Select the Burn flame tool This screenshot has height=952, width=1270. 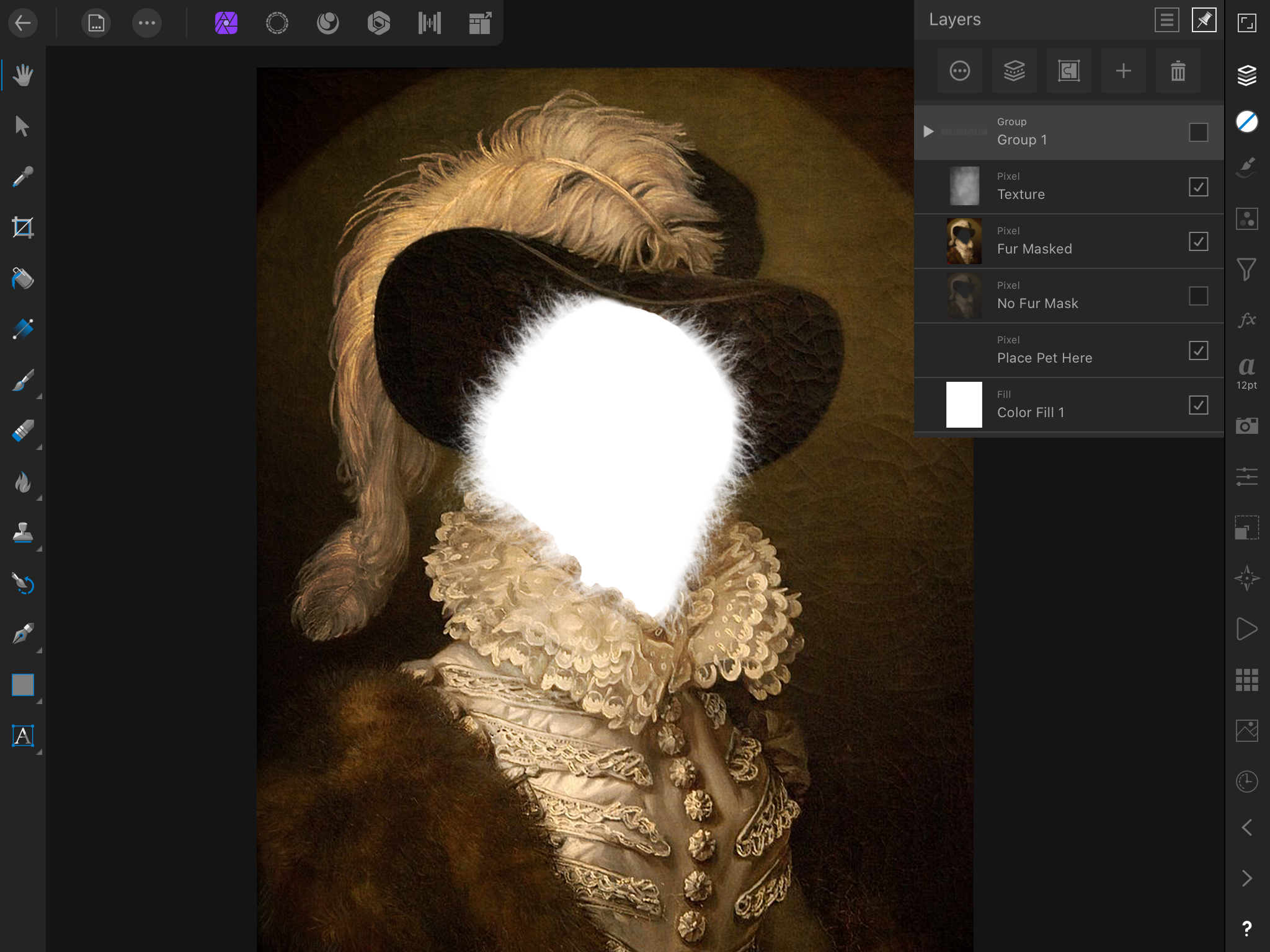pyautogui.click(x=23, y=482)
